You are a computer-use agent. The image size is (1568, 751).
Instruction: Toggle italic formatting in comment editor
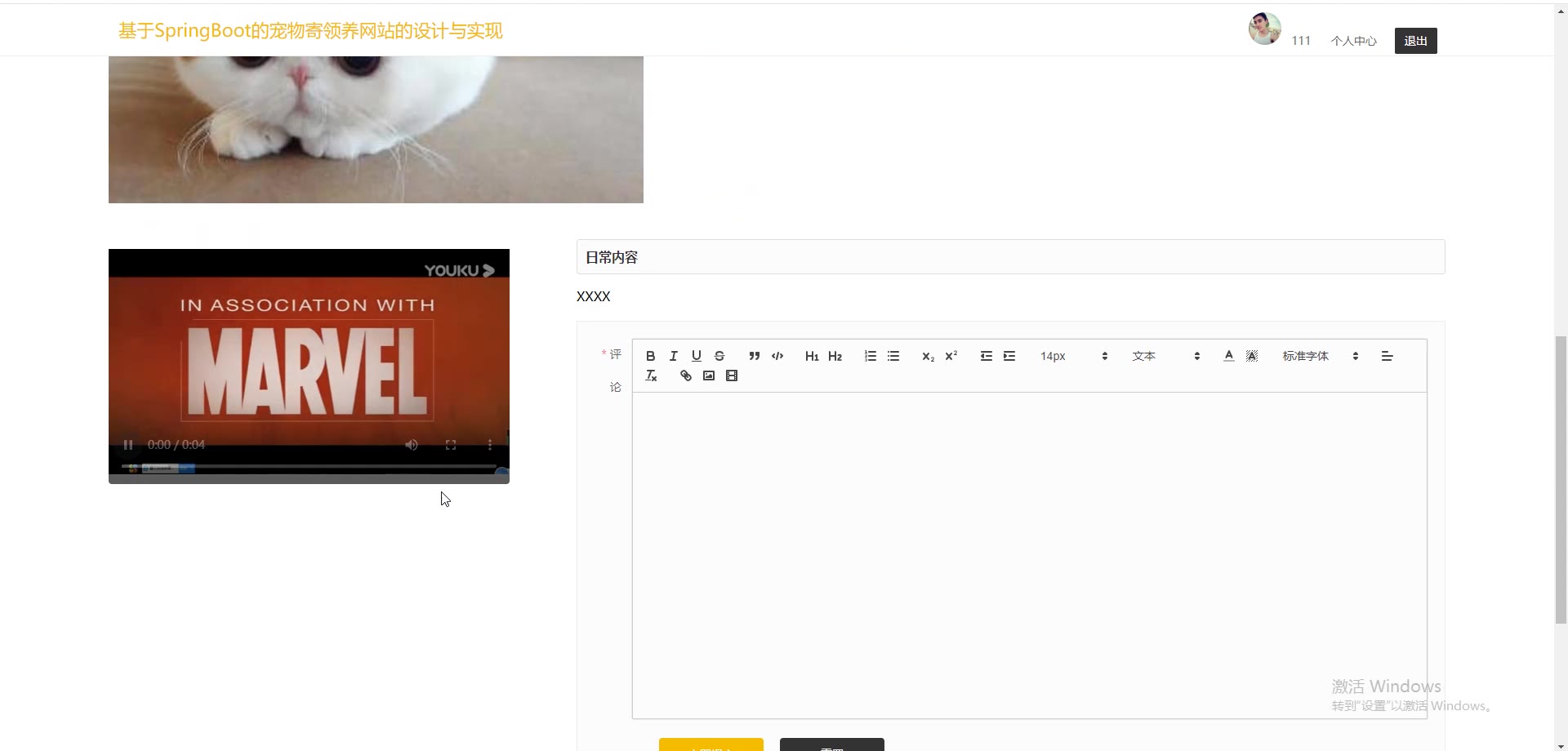tap(673, 356)
